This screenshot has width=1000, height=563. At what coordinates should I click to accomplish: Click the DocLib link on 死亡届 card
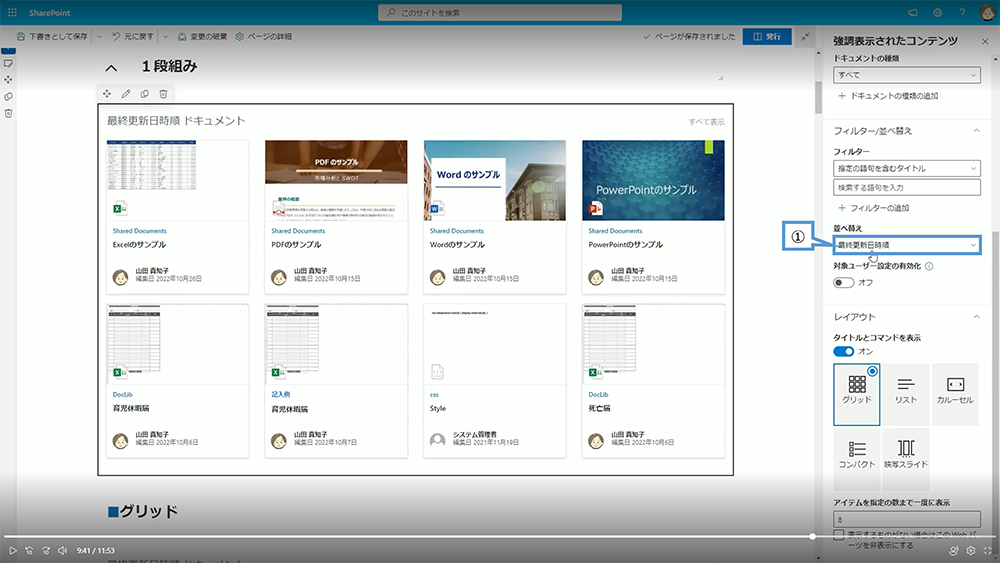click(598, 395)
